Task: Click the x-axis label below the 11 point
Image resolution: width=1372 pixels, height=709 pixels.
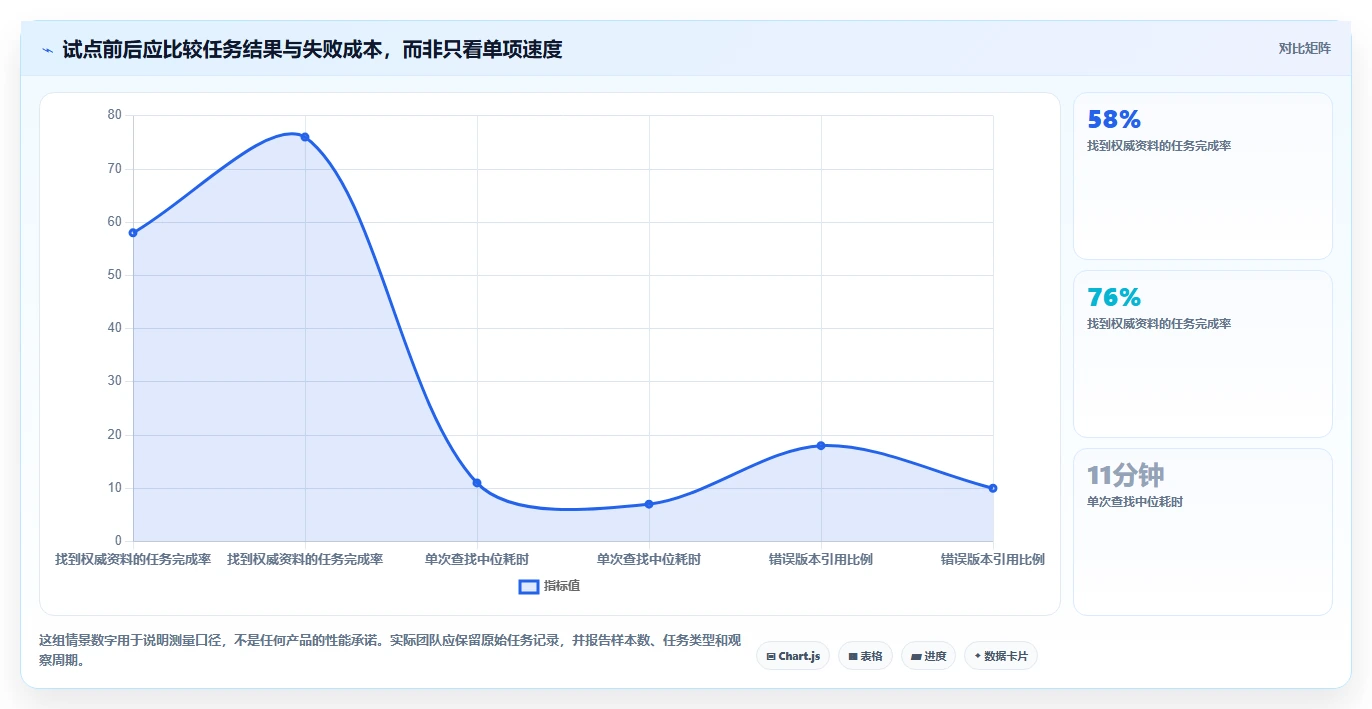Action: click(477, 559)
